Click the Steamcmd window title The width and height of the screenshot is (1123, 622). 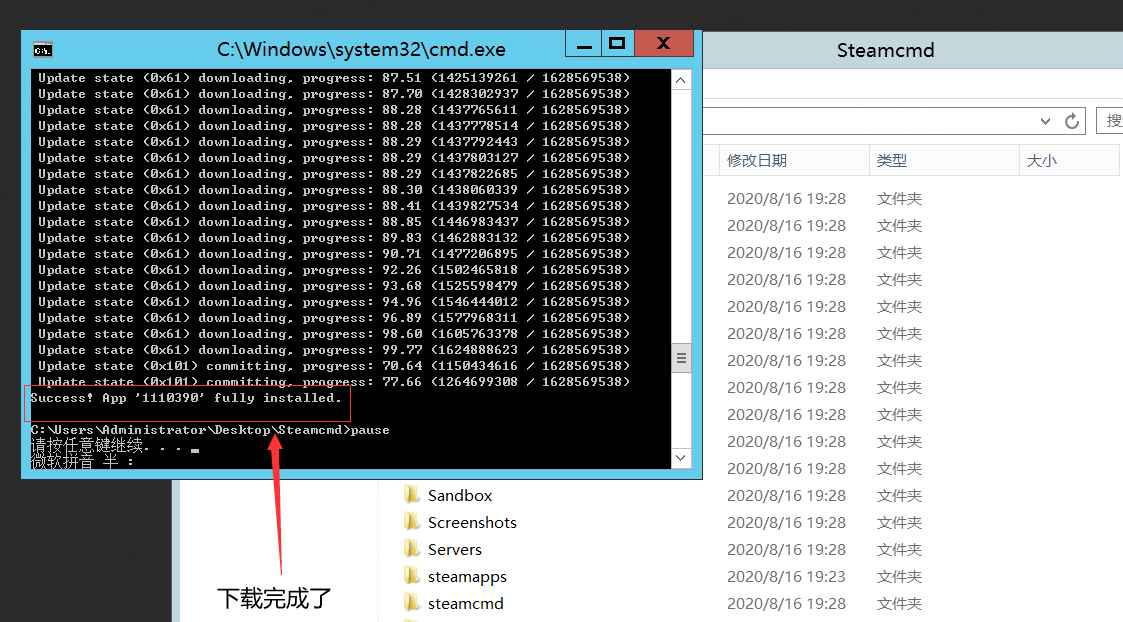click(x=885, y=50)
